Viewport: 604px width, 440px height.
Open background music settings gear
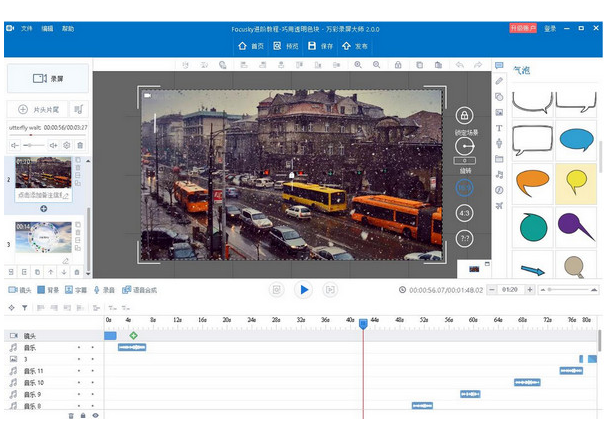67,145
